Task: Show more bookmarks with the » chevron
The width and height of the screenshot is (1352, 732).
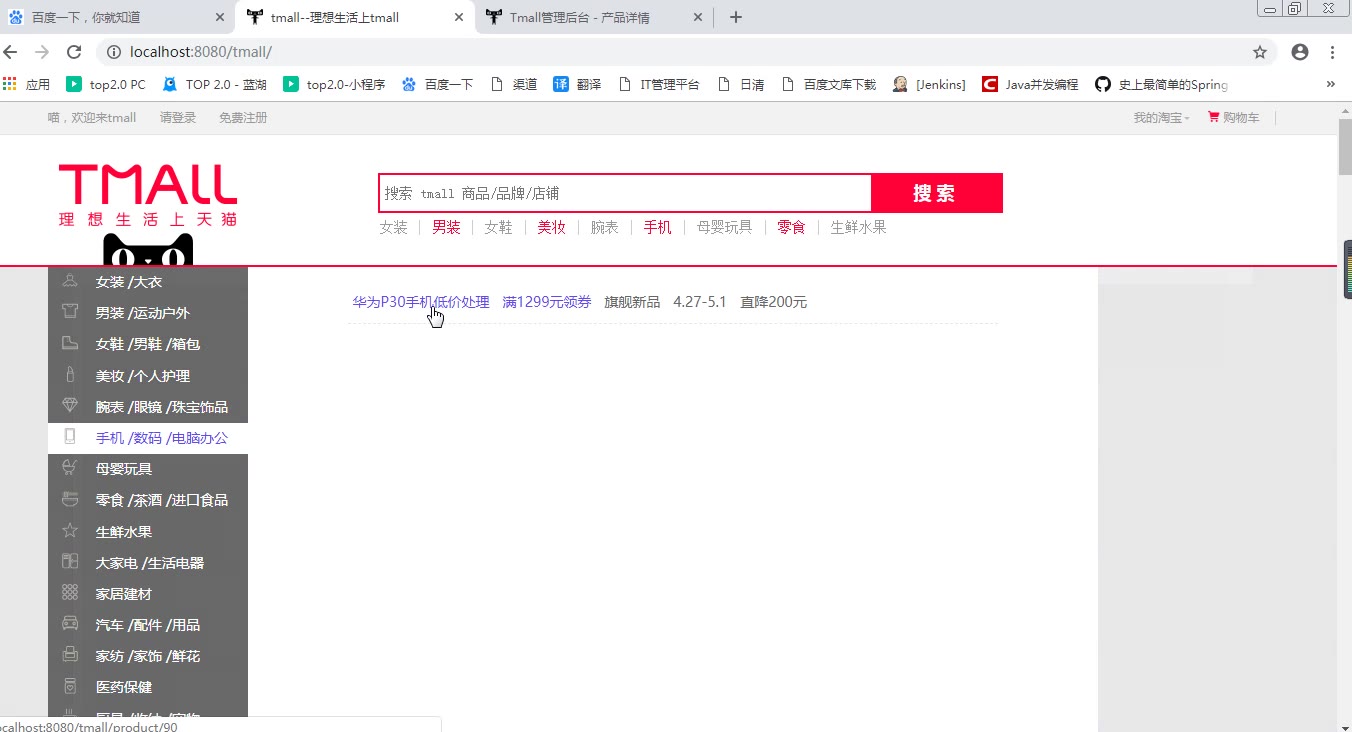Action: click(x=1331, y=85)
